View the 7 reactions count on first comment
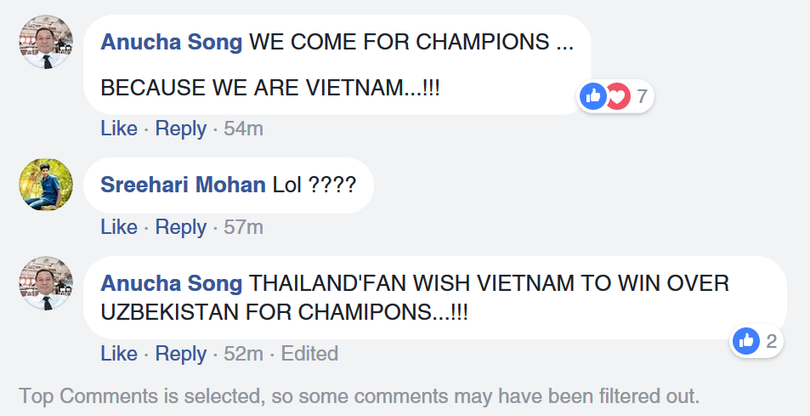 (641, 97)
